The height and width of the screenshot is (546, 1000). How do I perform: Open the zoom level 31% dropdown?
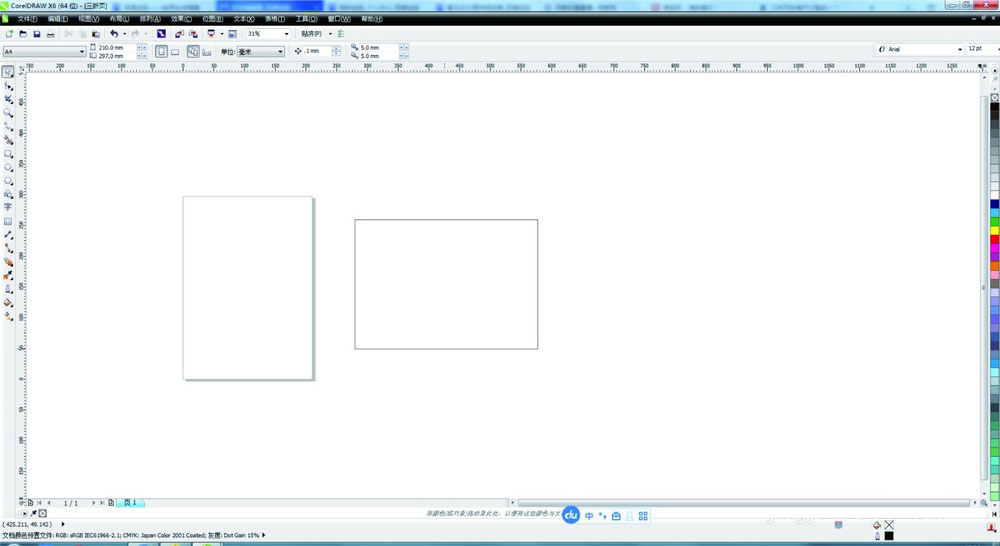pos(286,34)
